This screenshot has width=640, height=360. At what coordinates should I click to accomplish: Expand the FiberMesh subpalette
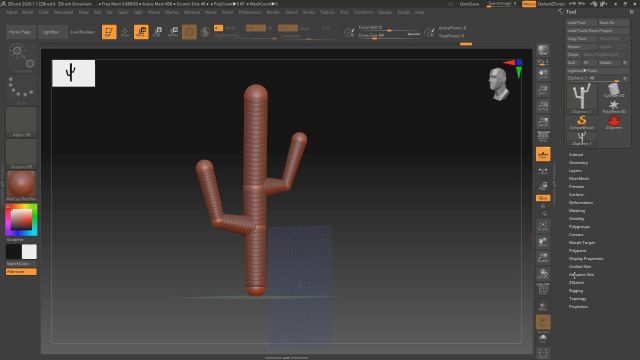(x=579, y=178)
